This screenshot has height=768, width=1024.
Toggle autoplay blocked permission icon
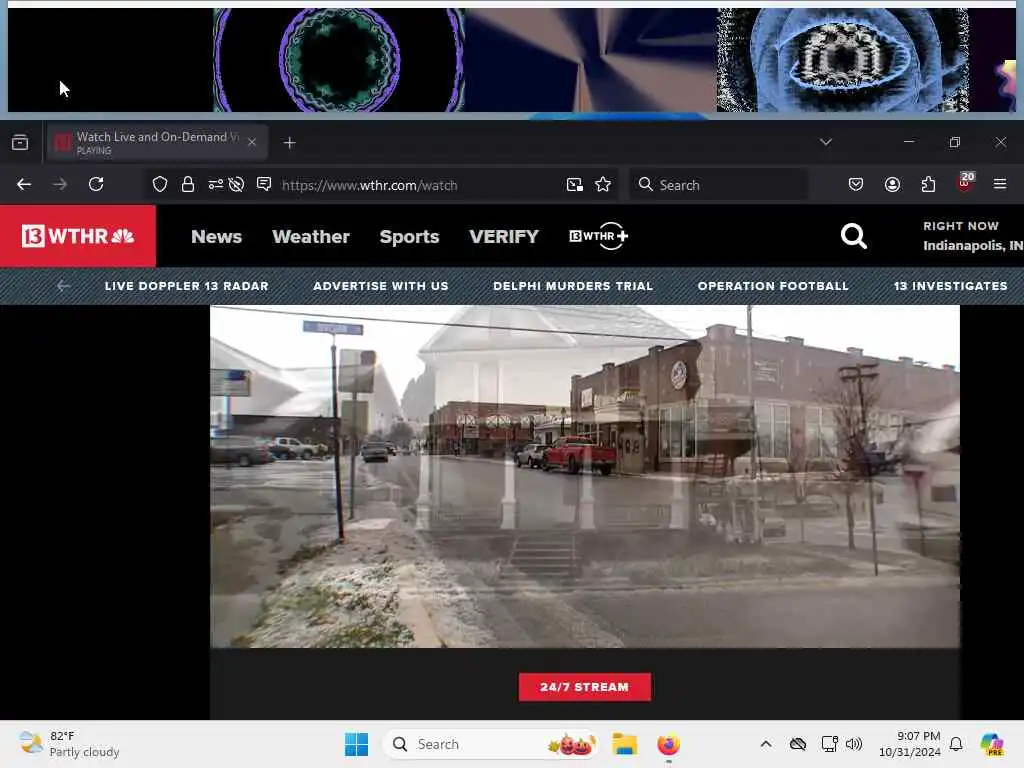236,185
